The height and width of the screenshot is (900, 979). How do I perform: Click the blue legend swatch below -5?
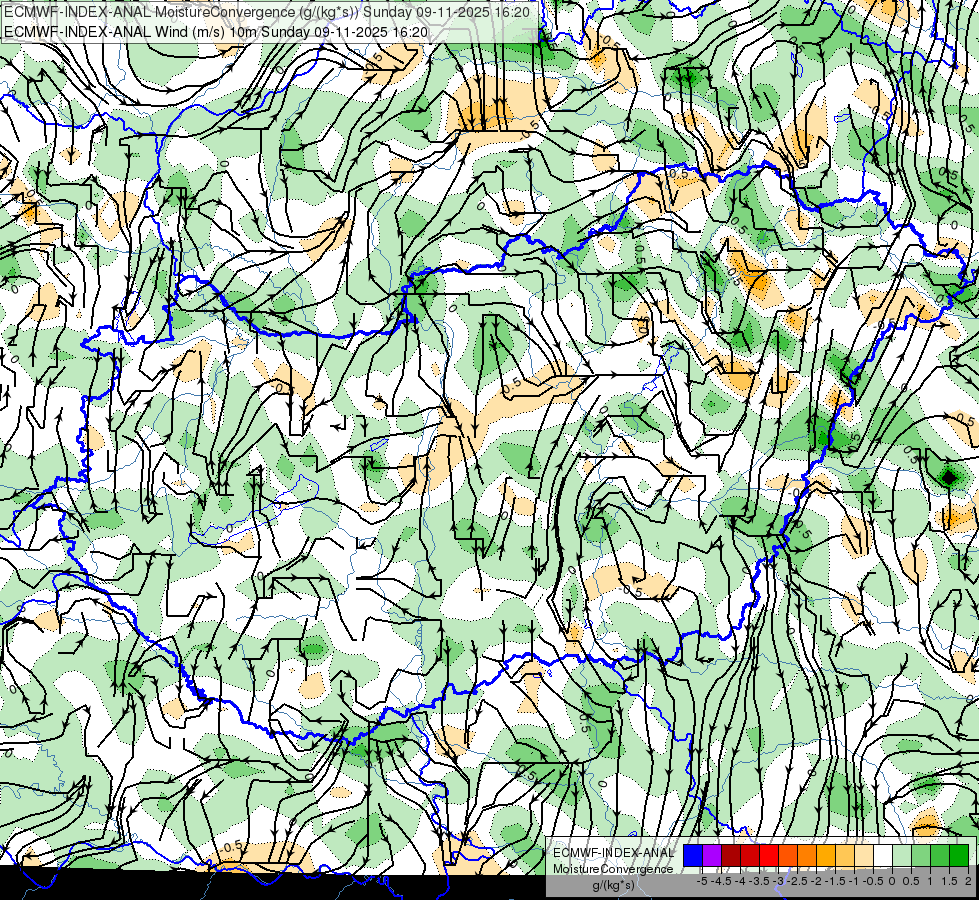pos(693,856)
